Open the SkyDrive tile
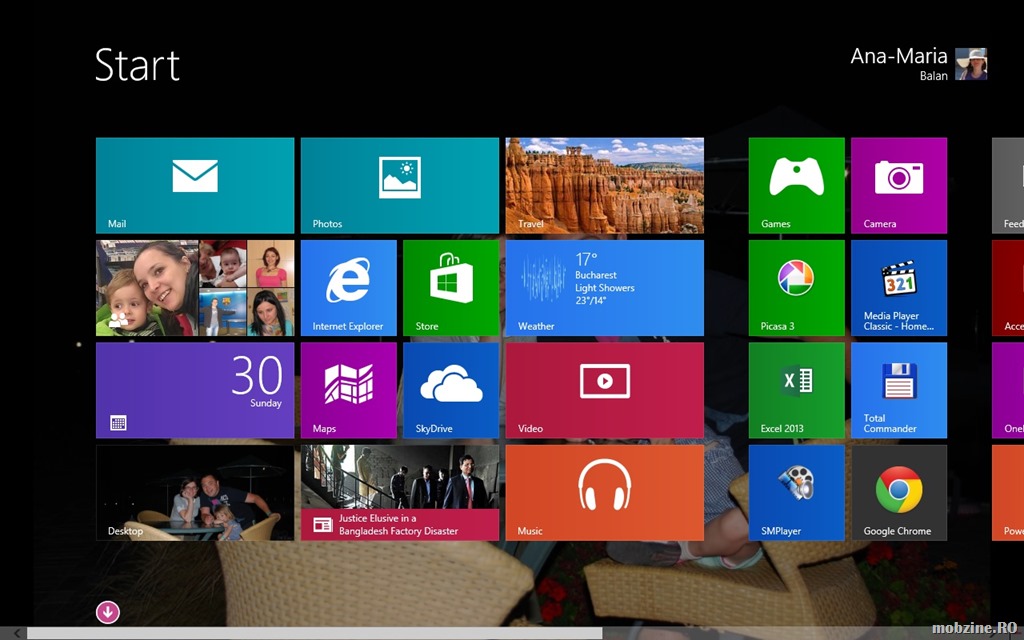This screenshot has width=1024, height=640. point(451,391)
